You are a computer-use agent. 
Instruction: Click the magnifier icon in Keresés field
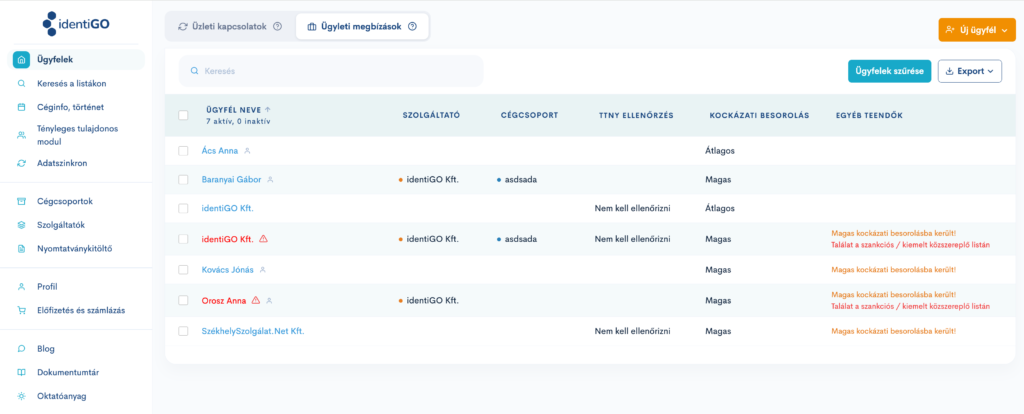[194, 71]
